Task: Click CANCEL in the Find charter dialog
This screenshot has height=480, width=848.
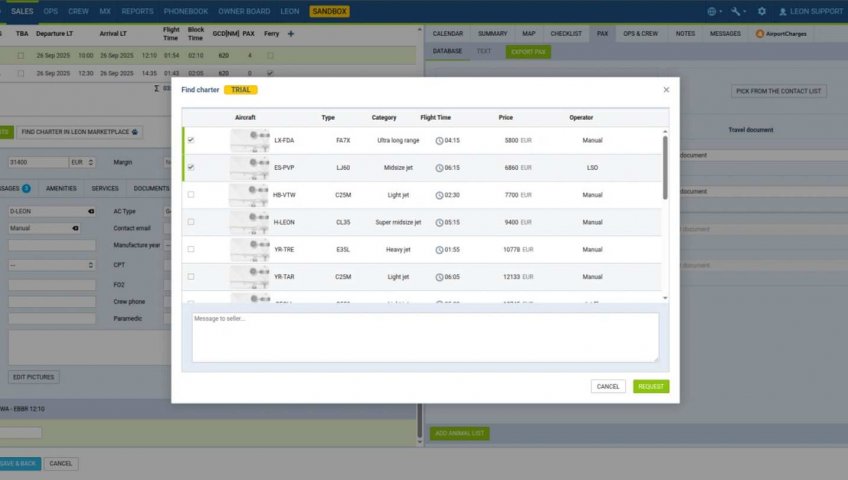Action: point(608,386)
